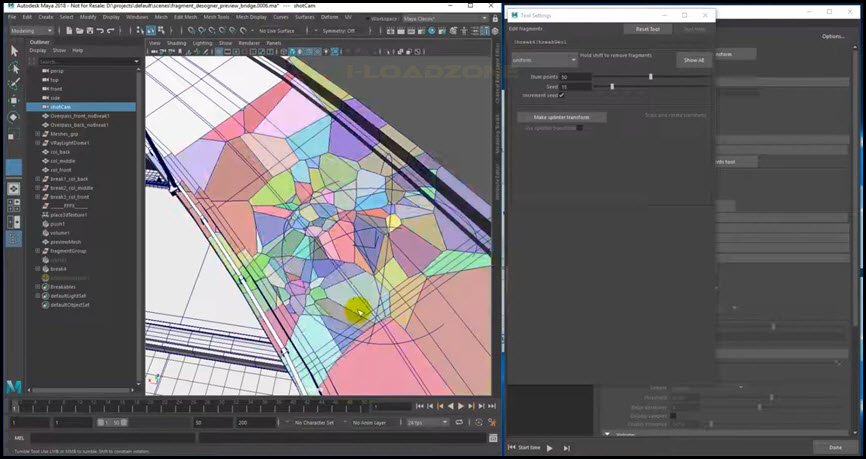Open the Outliner Display menu
The height and width of the screenshot is (459, 866).
tap(38, 50)
